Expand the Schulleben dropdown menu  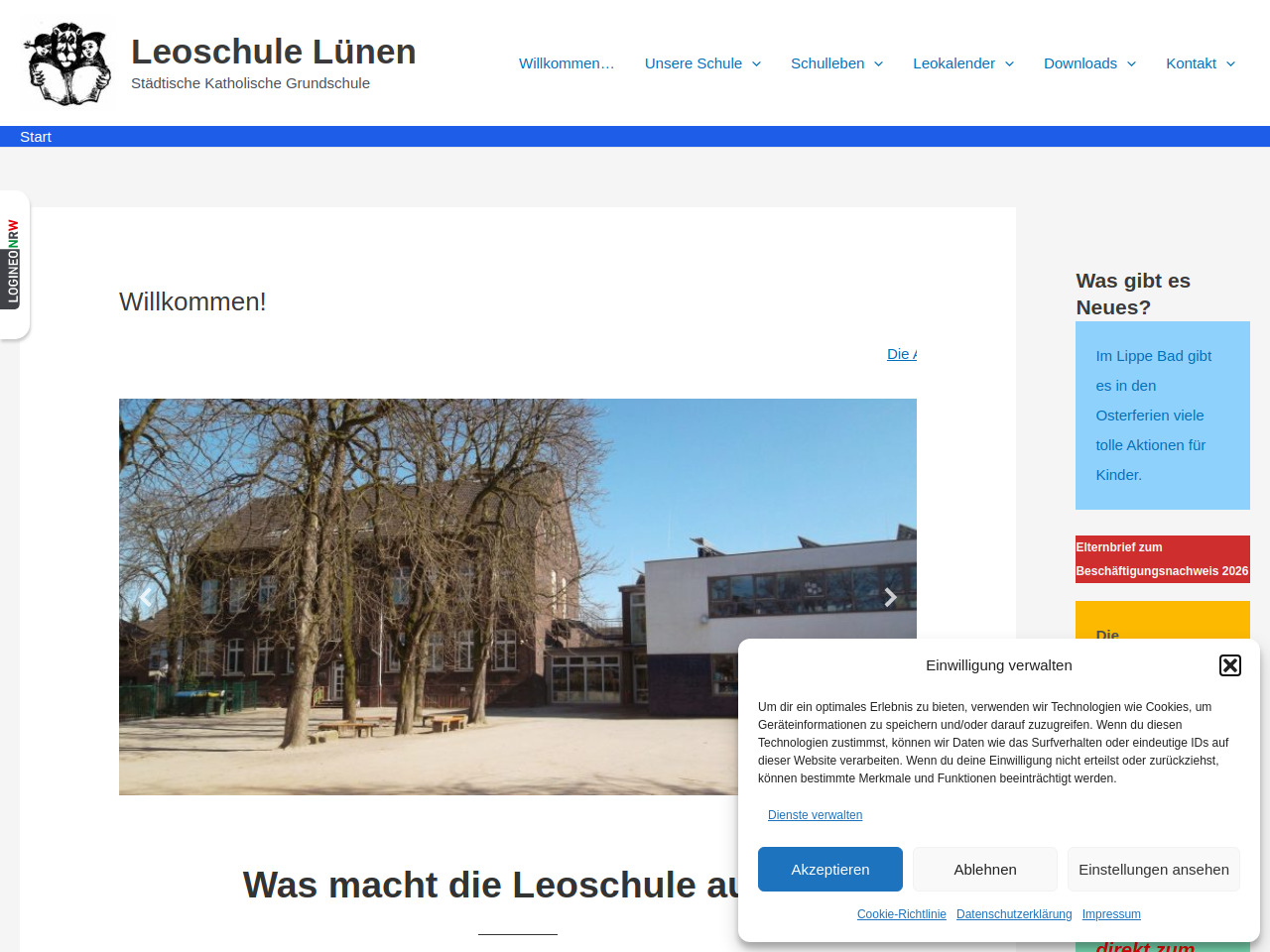(836, 63)
